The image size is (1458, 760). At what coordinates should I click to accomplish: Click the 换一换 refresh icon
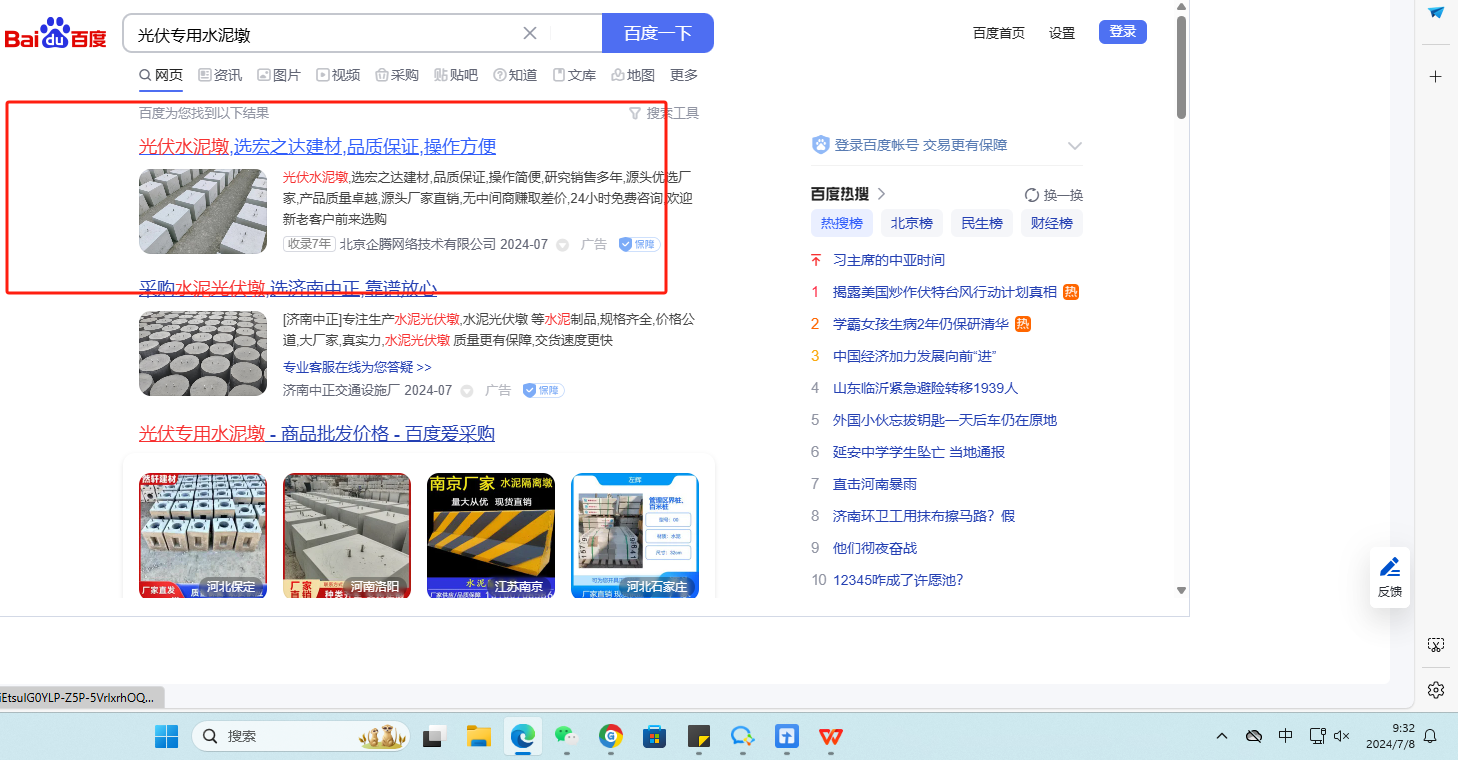(1032, 195)
